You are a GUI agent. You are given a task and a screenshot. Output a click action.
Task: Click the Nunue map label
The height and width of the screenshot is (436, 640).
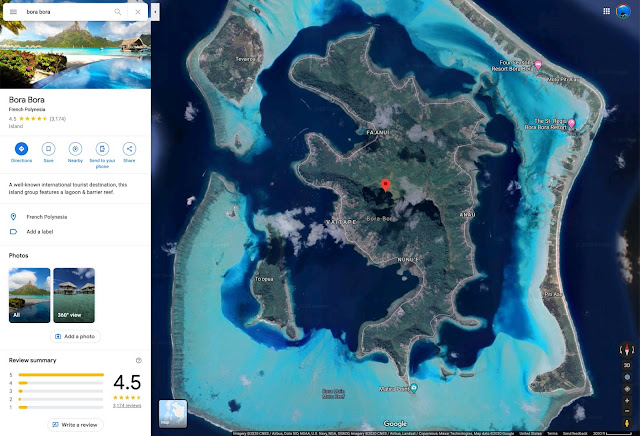[x=408, y=260]
